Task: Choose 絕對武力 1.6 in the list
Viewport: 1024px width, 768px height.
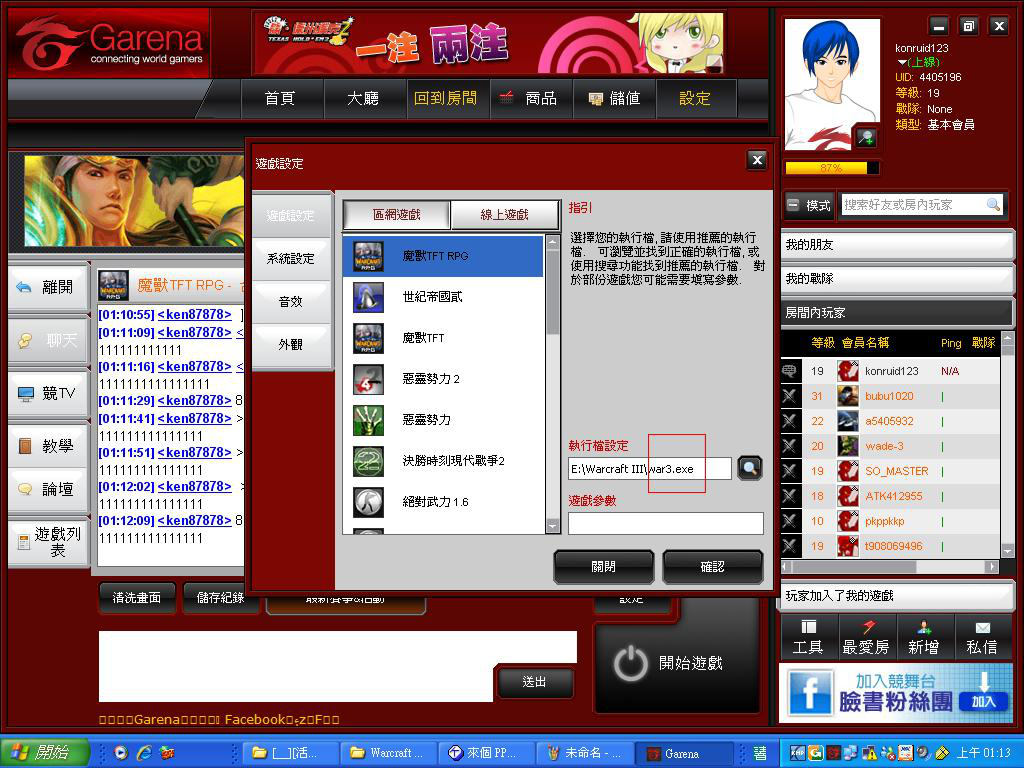Action: click(443, 502)
